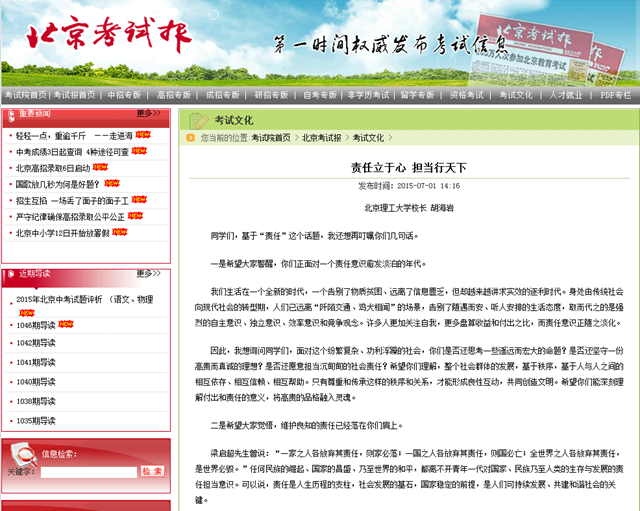
Task: Open news link 国歌放几秒为何是好题
Action: pos(58,184)
